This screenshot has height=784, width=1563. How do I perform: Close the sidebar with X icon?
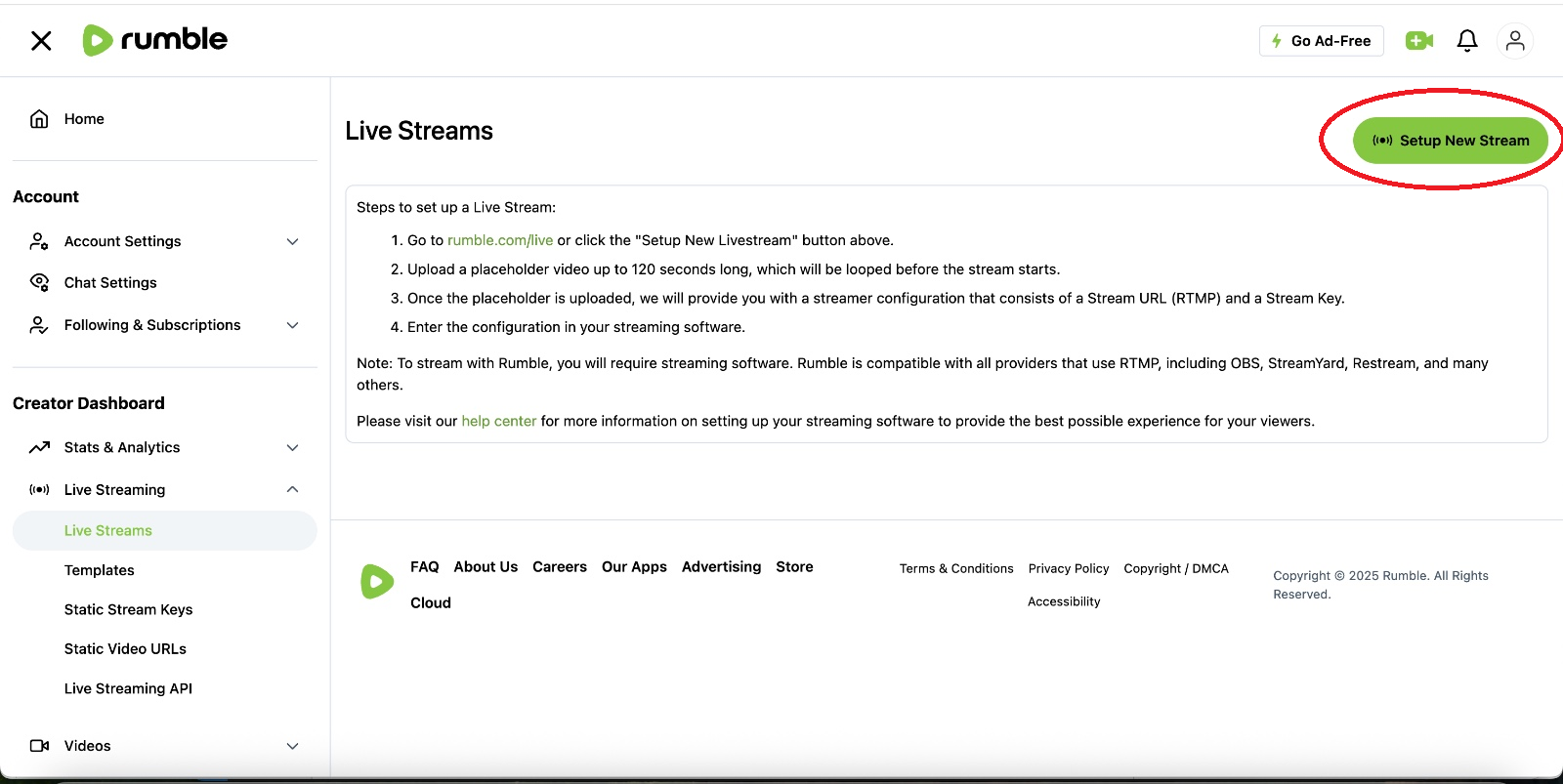(x=41, y=40)
